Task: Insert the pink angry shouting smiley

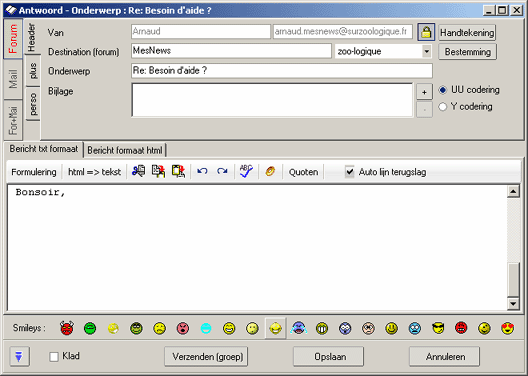Action: [183, 328]
